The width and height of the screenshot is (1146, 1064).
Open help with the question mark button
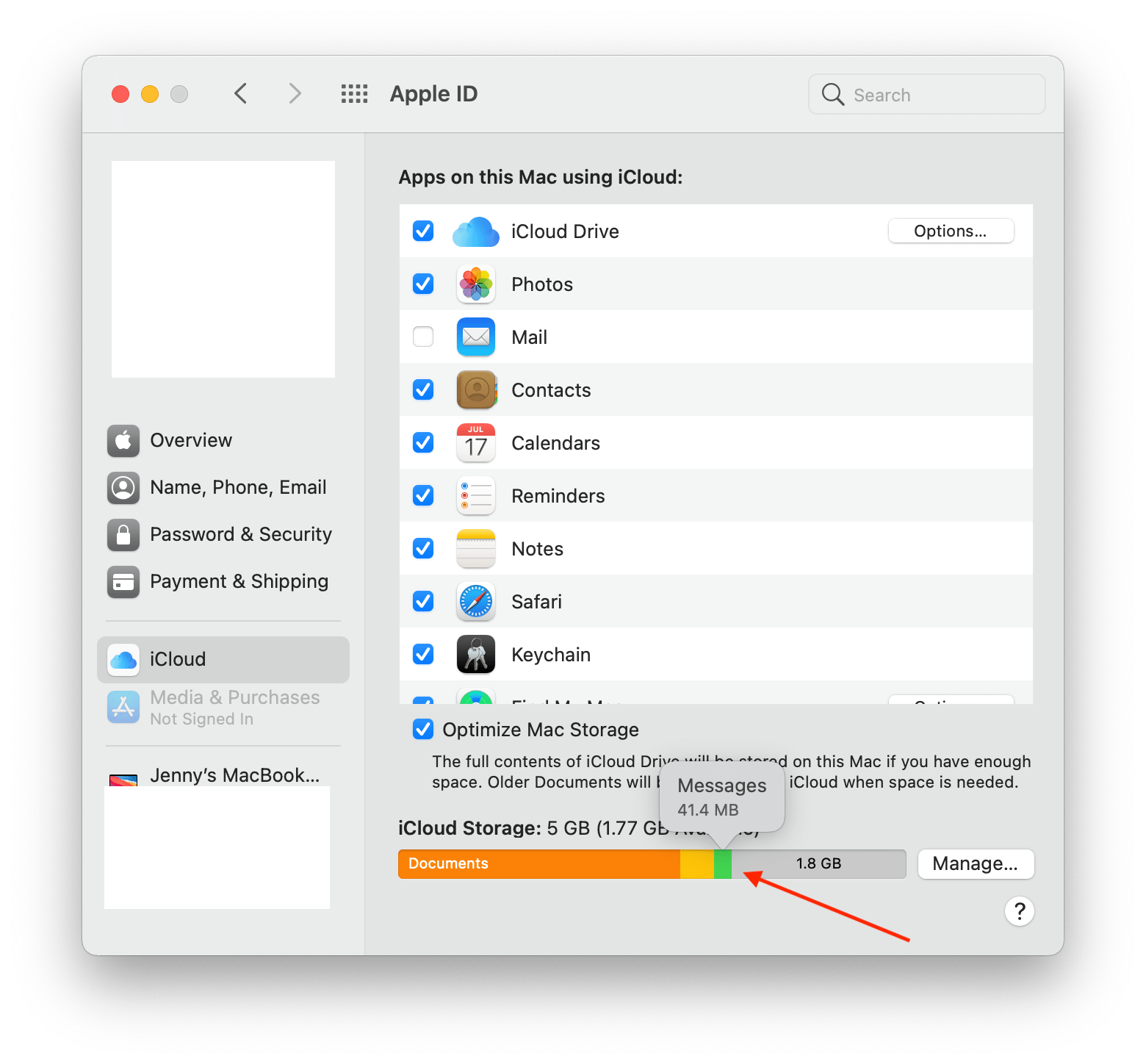point(1020,911)
